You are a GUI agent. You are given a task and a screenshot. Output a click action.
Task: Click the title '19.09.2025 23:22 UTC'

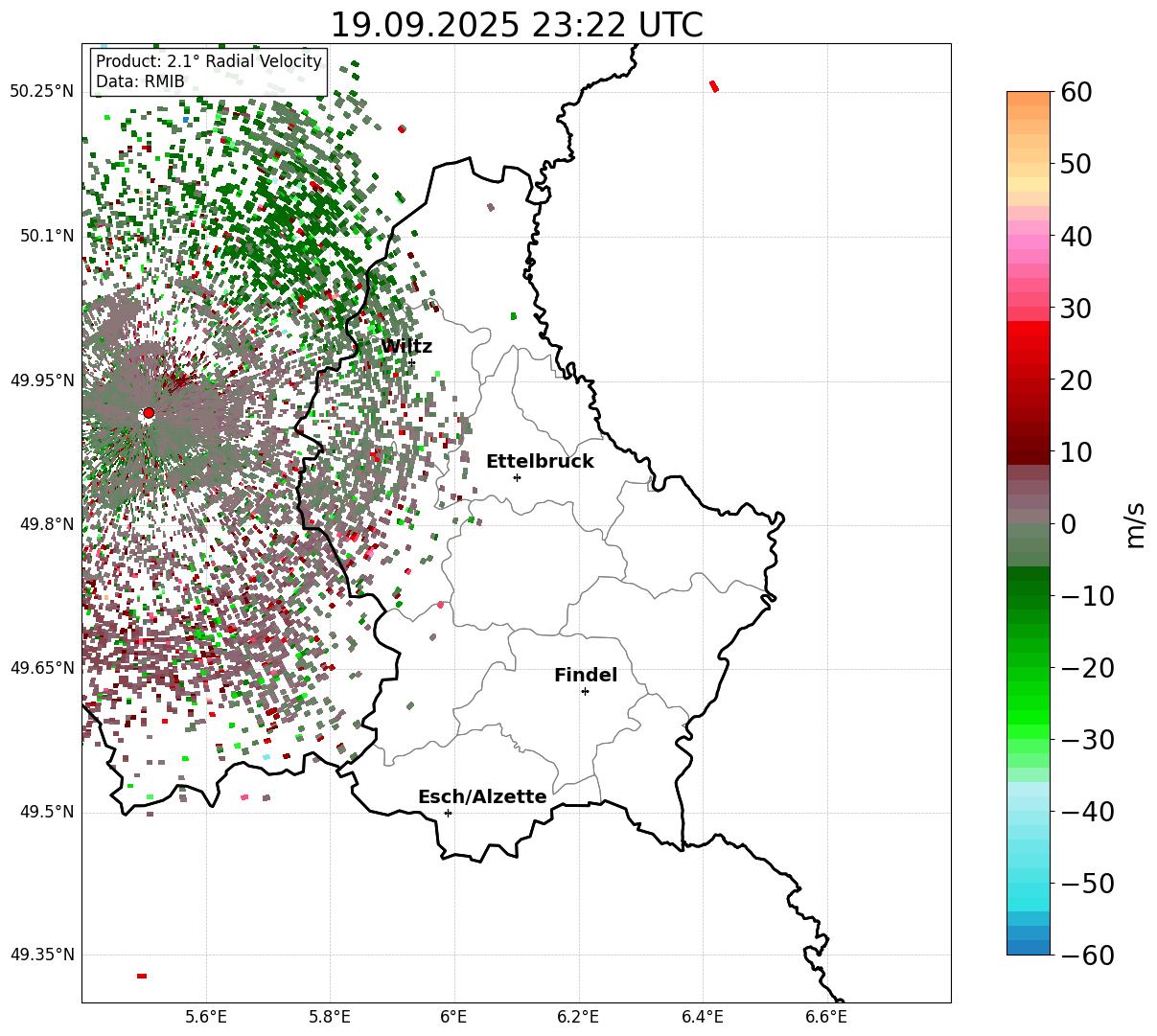pos(516,25)
